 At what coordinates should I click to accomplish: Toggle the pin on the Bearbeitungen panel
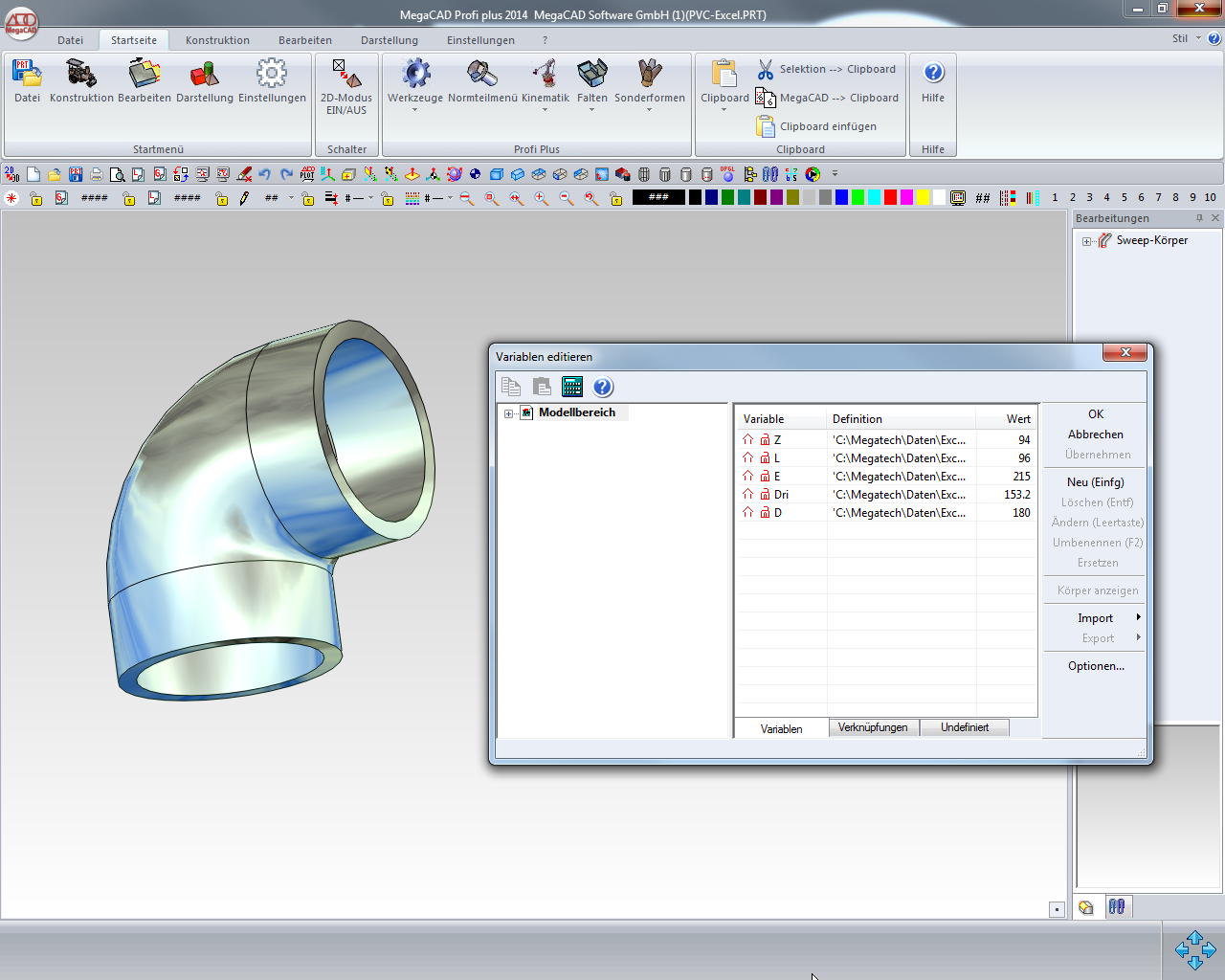[1199, 218]
